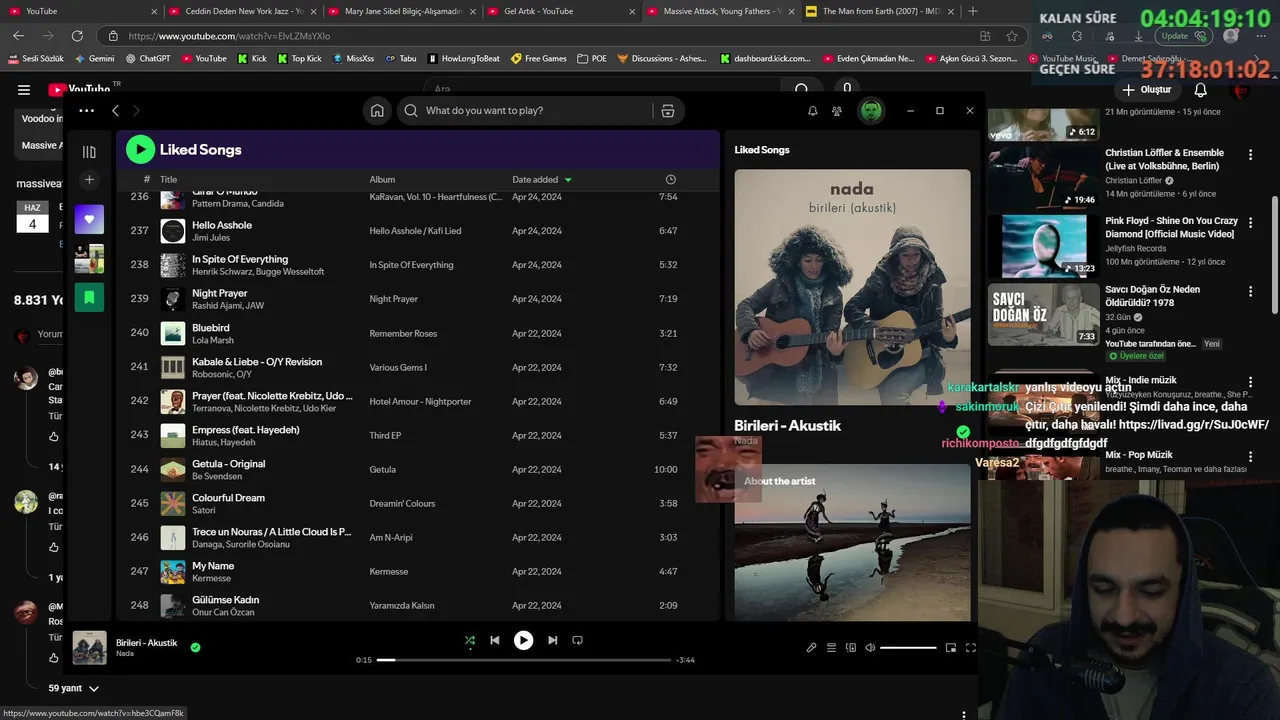This screenshot has width=1280, height=720.
Task: Open YouTube hamburger guide menu
Action: tap(24, 90)
